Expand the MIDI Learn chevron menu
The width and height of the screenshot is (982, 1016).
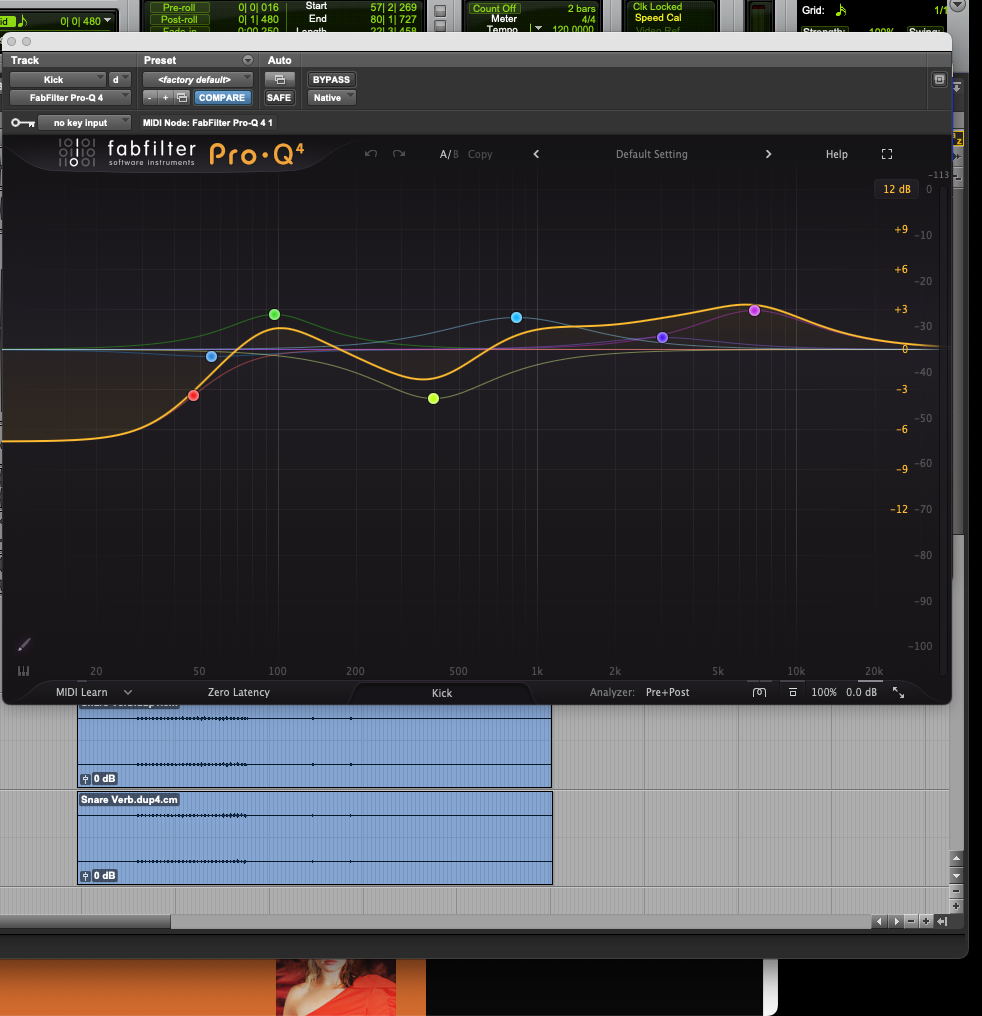[128, 692]
